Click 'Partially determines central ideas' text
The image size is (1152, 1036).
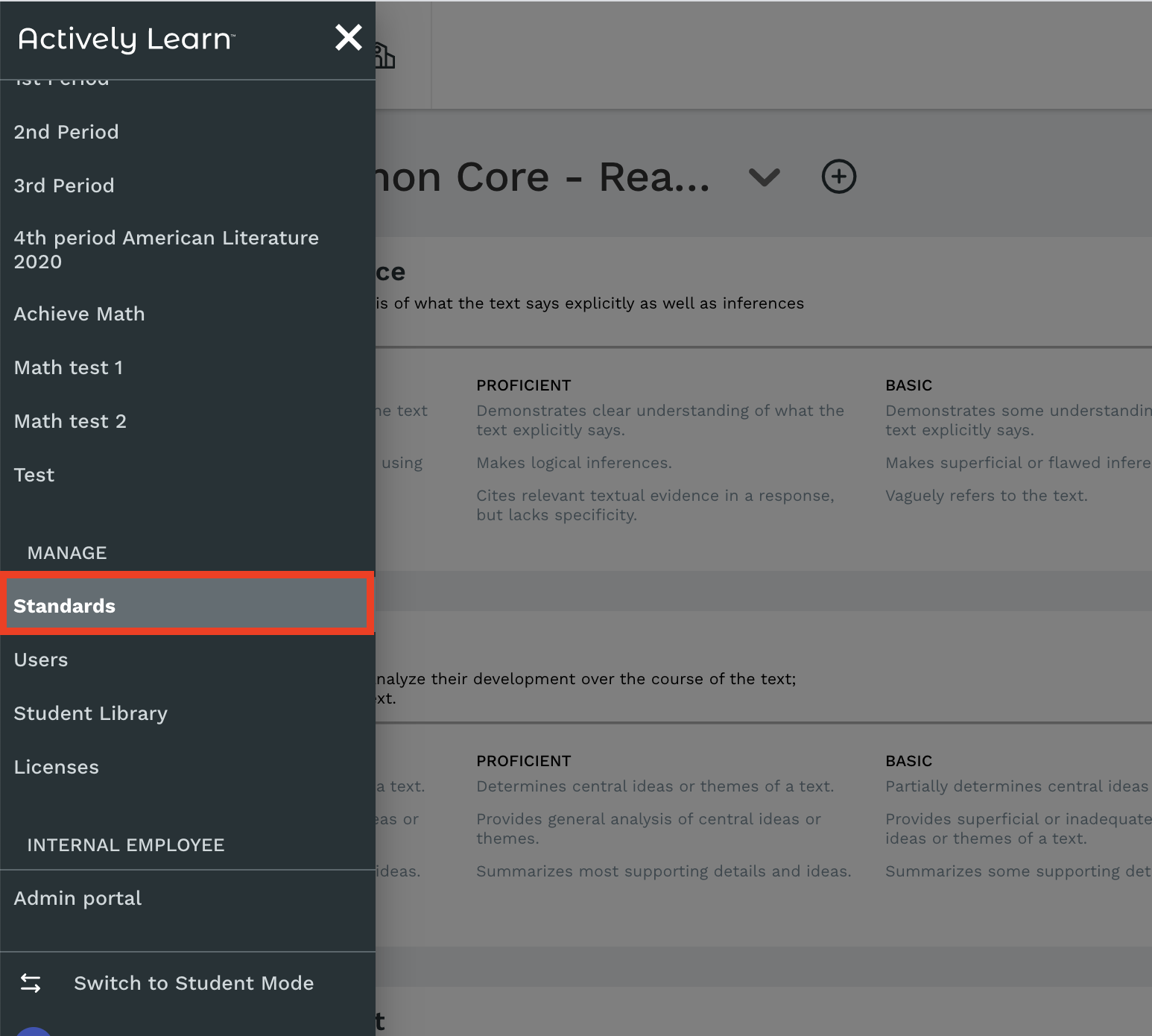(x=1017, y=786)
